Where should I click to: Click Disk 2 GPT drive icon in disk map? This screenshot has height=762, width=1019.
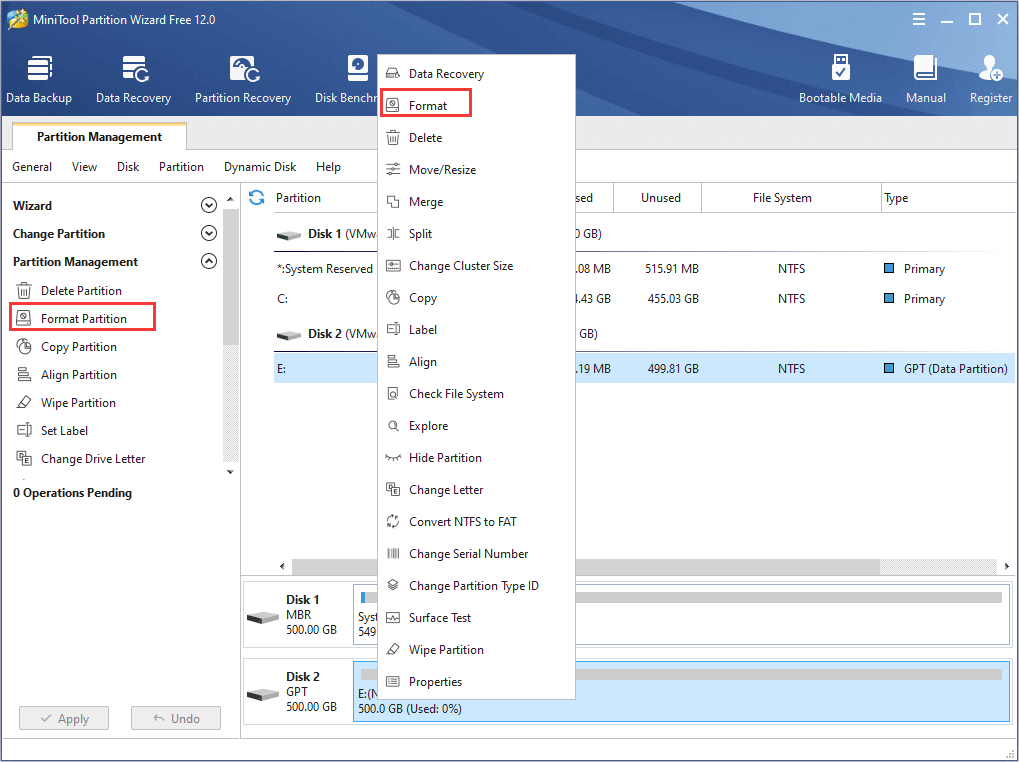(x=263, y=693)
